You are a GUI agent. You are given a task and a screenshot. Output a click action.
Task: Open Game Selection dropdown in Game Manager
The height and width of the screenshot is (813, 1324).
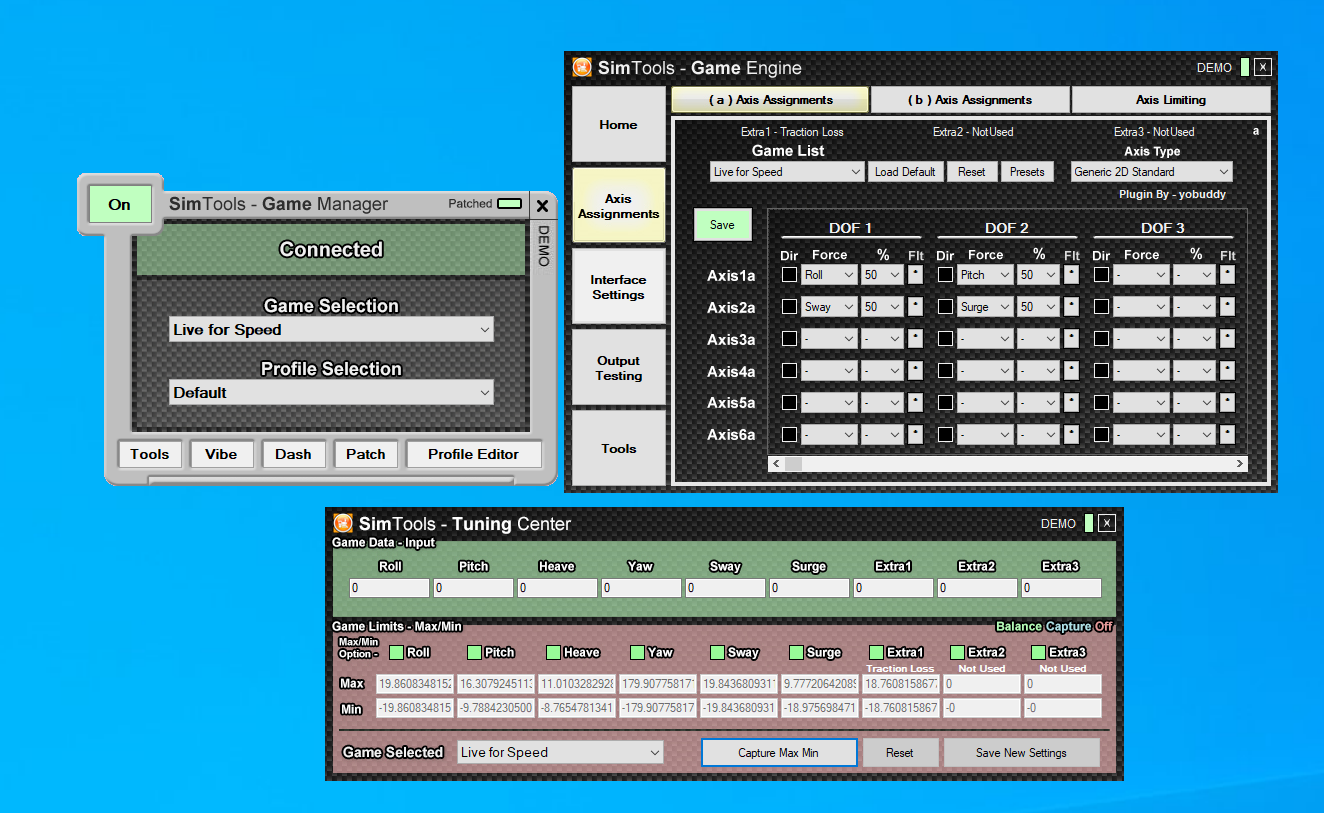[x=331, y=330]
